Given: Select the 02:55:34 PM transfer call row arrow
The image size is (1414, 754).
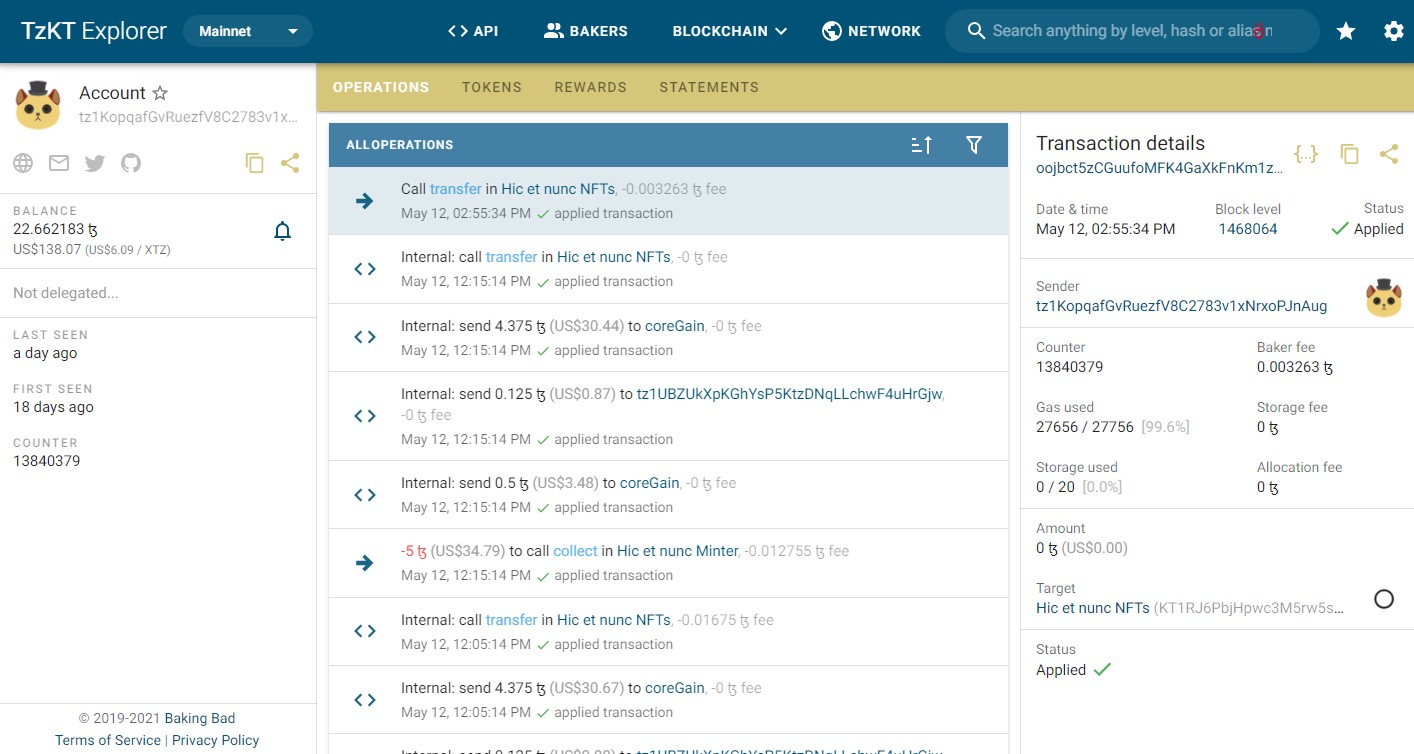Looking at the screenshot, I should point(365,201).
